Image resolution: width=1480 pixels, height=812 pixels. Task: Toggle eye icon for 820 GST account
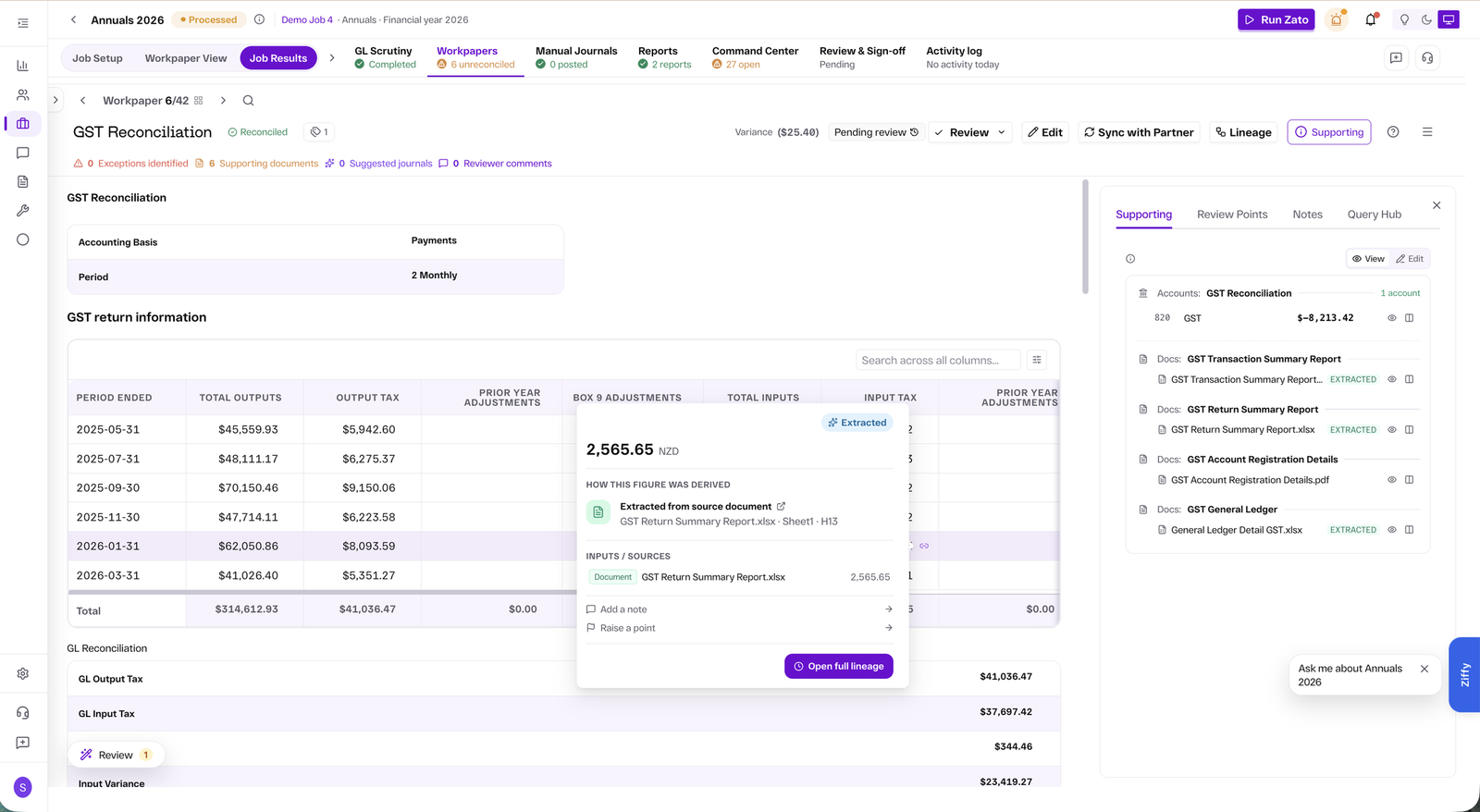coord(1391,318)
